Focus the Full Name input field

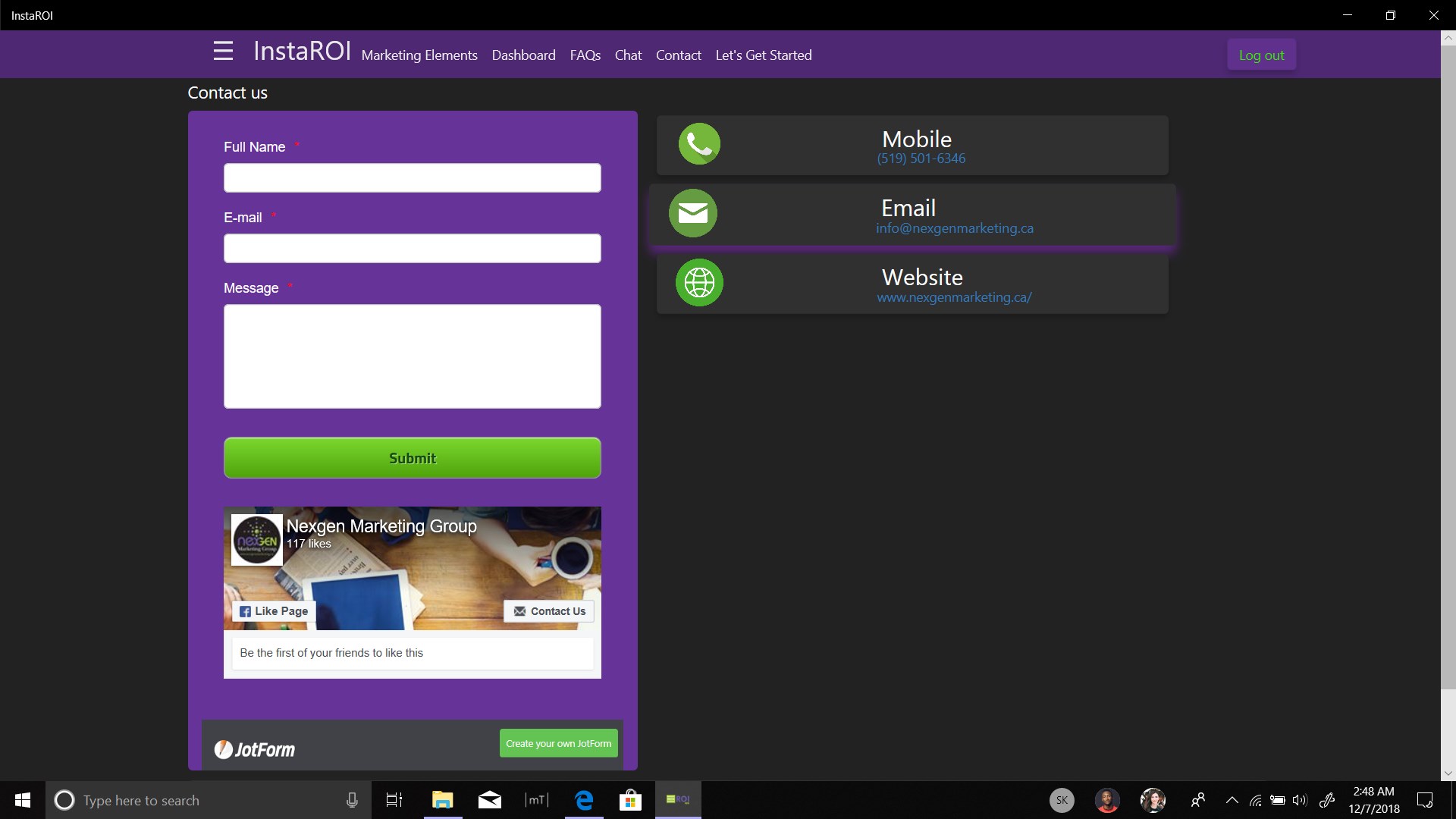click(412, 178)
